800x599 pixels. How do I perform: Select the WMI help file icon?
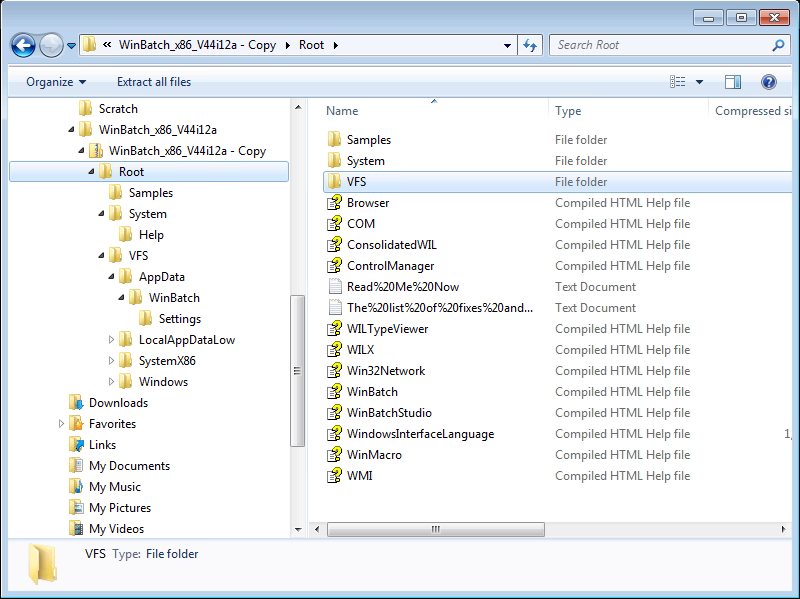(335, 476)
